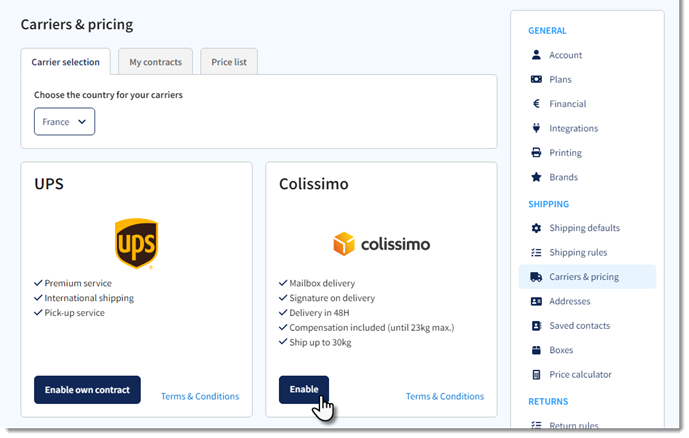Click the Colissimo card heading

(x=314, y=184)
